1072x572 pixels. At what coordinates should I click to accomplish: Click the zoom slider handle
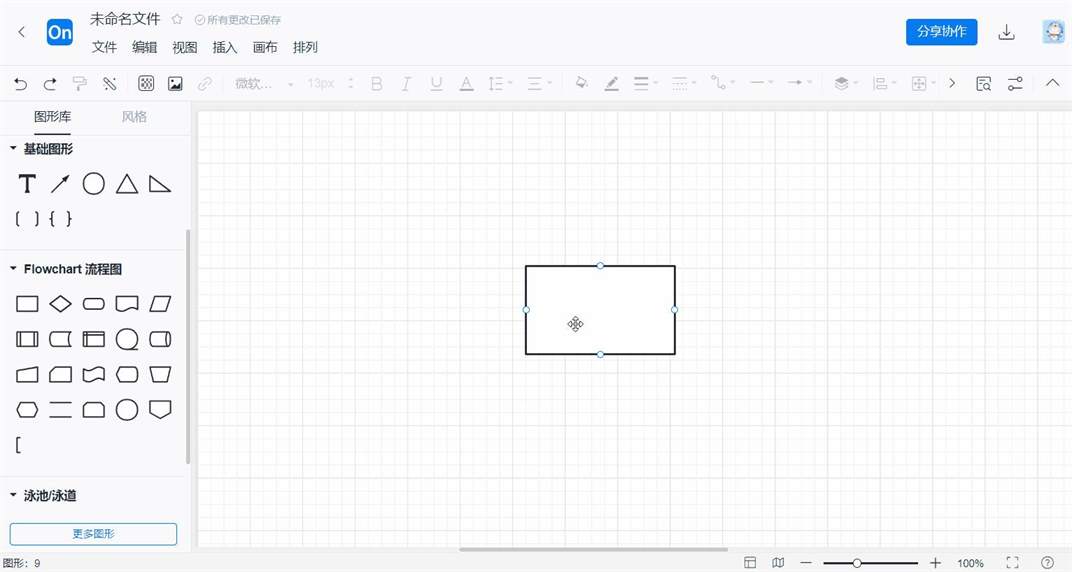tap(857, 563)
